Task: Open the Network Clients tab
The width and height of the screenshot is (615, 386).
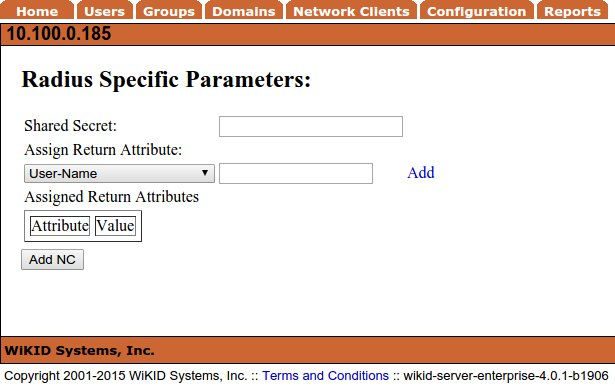Action: click(x=351, y=11)
